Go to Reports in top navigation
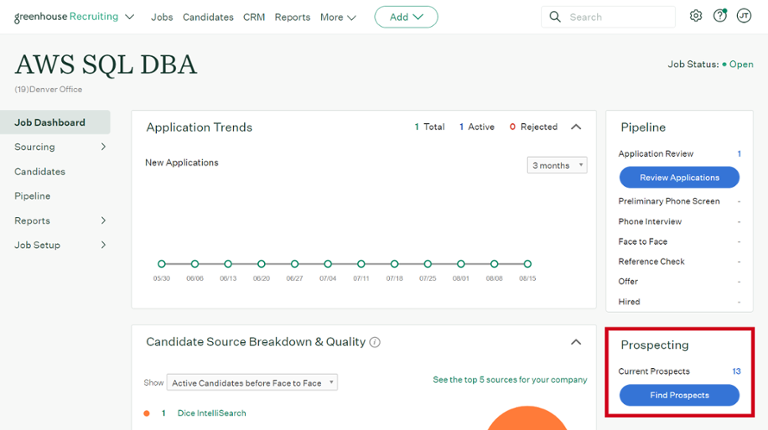The image size is (768, 430). [292, 17]
